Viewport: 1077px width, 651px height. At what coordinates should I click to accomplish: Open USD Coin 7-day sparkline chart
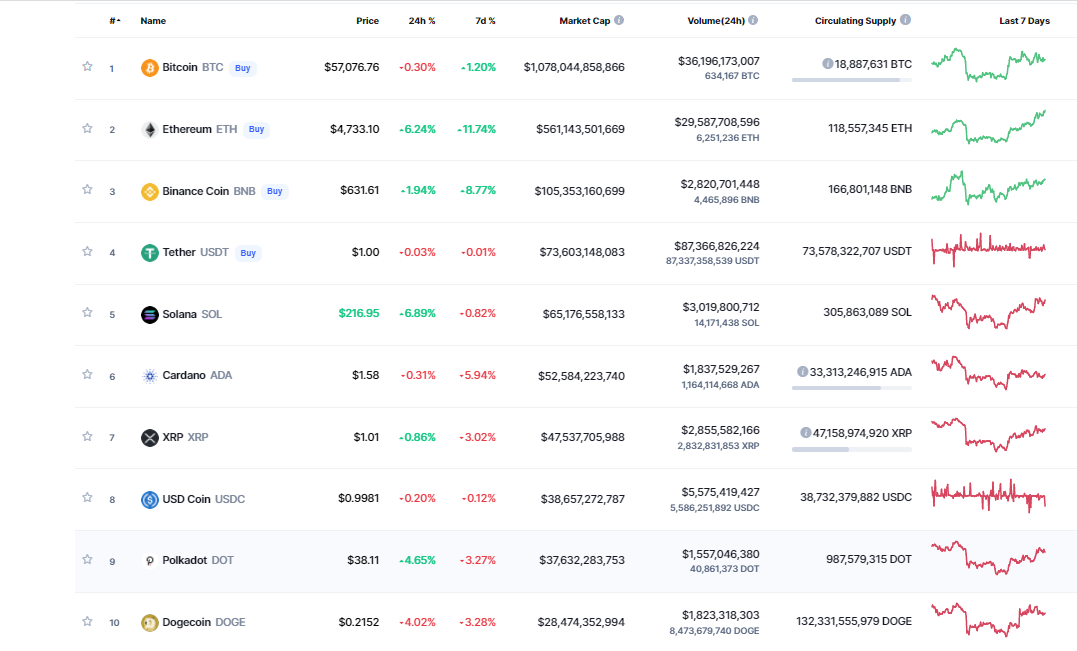[988, 496]
